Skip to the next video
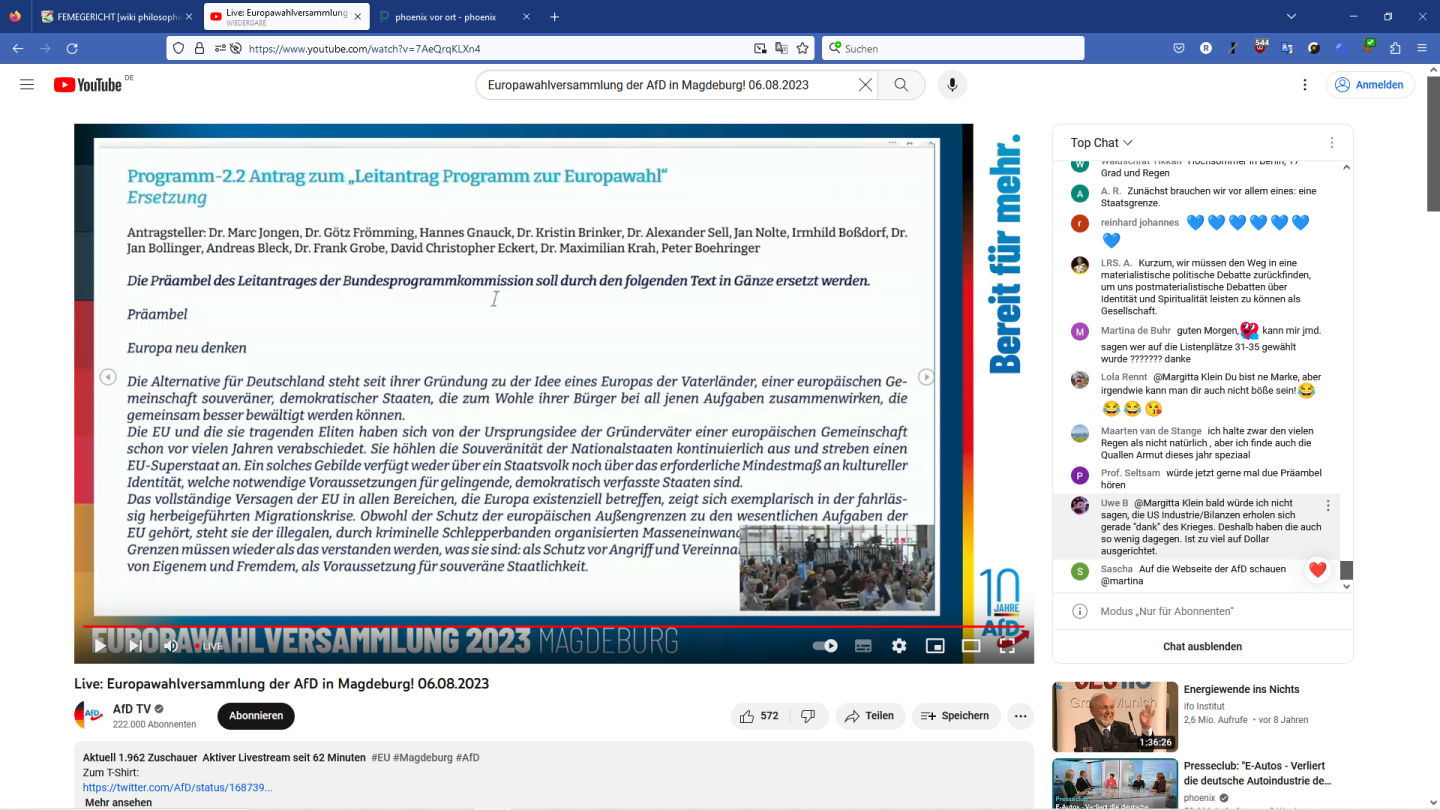Screen dimensions: 1440x810 (x=134, y=646)
